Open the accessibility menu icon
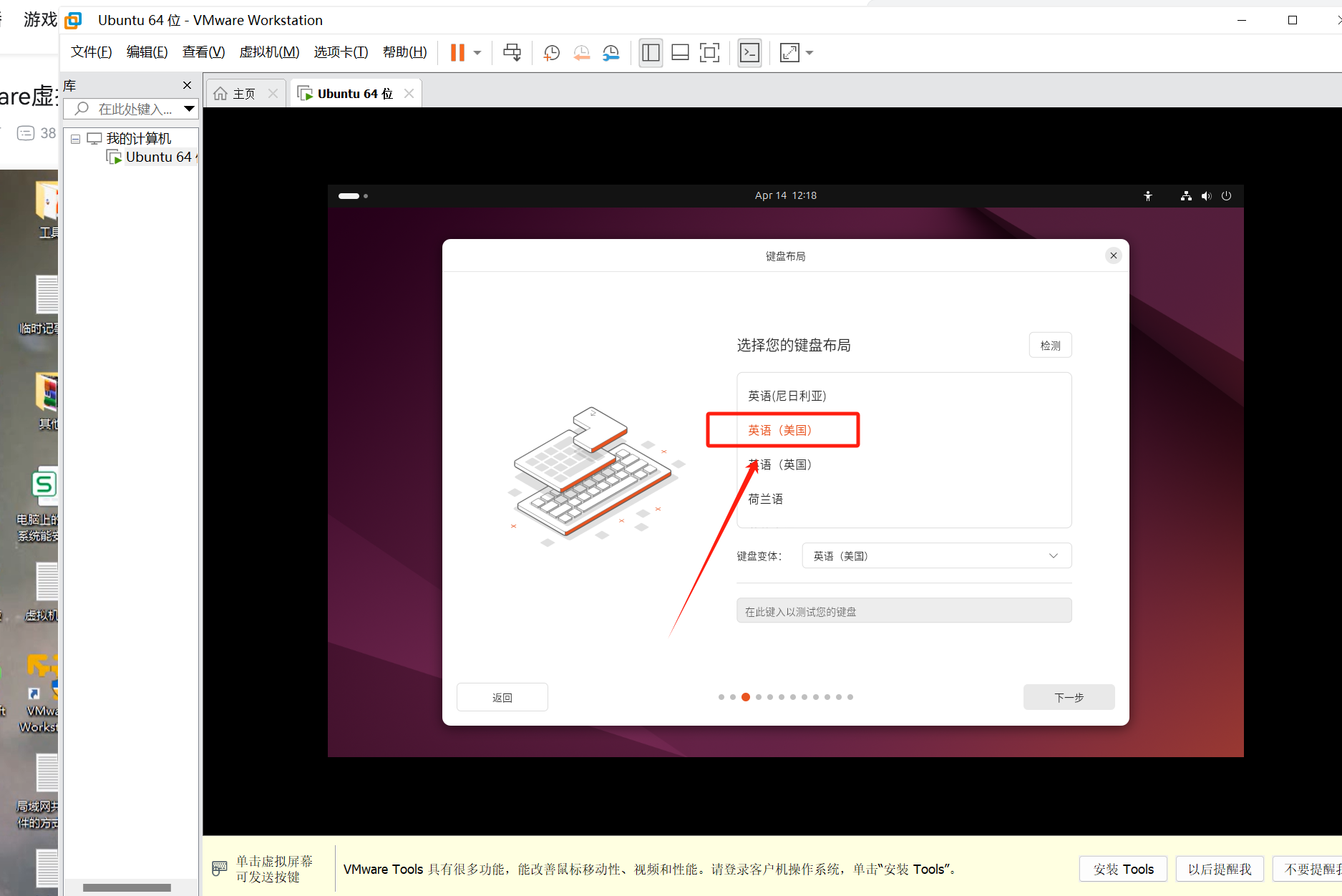 (x=1148, y=195)
